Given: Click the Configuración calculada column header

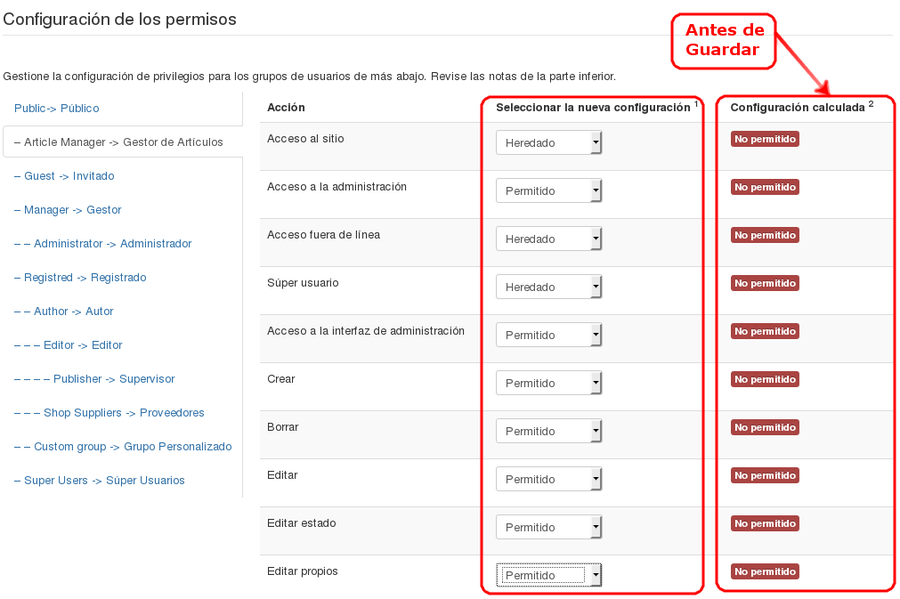Looking at the screenshot, I should pyautogui.click(x=798, y=107).
